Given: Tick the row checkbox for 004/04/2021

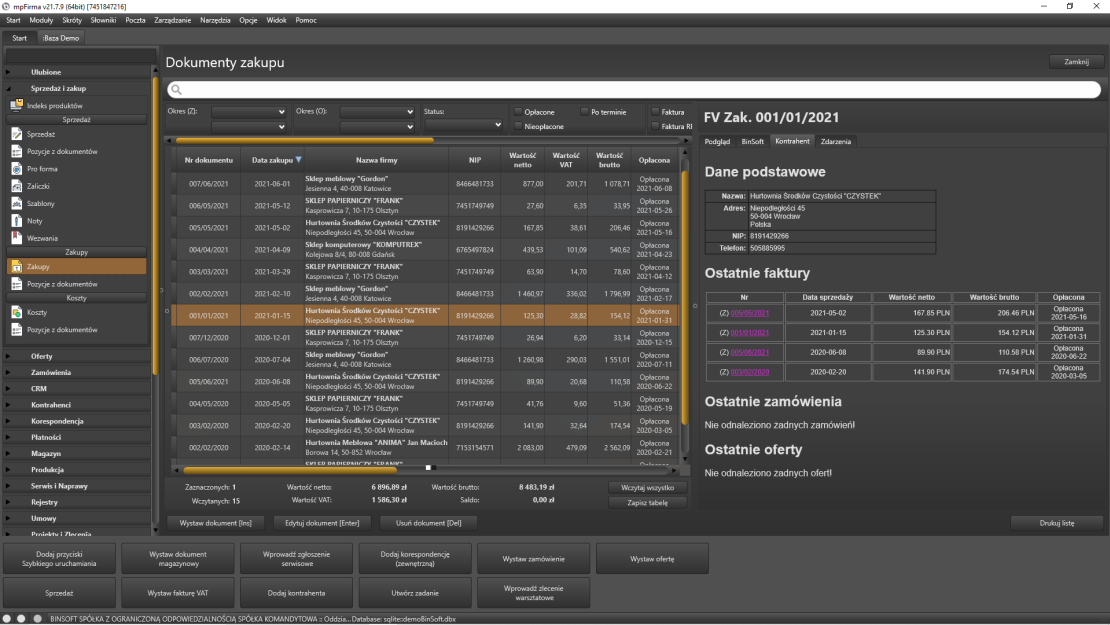Looking at the screenshot, I should [174, 249].
